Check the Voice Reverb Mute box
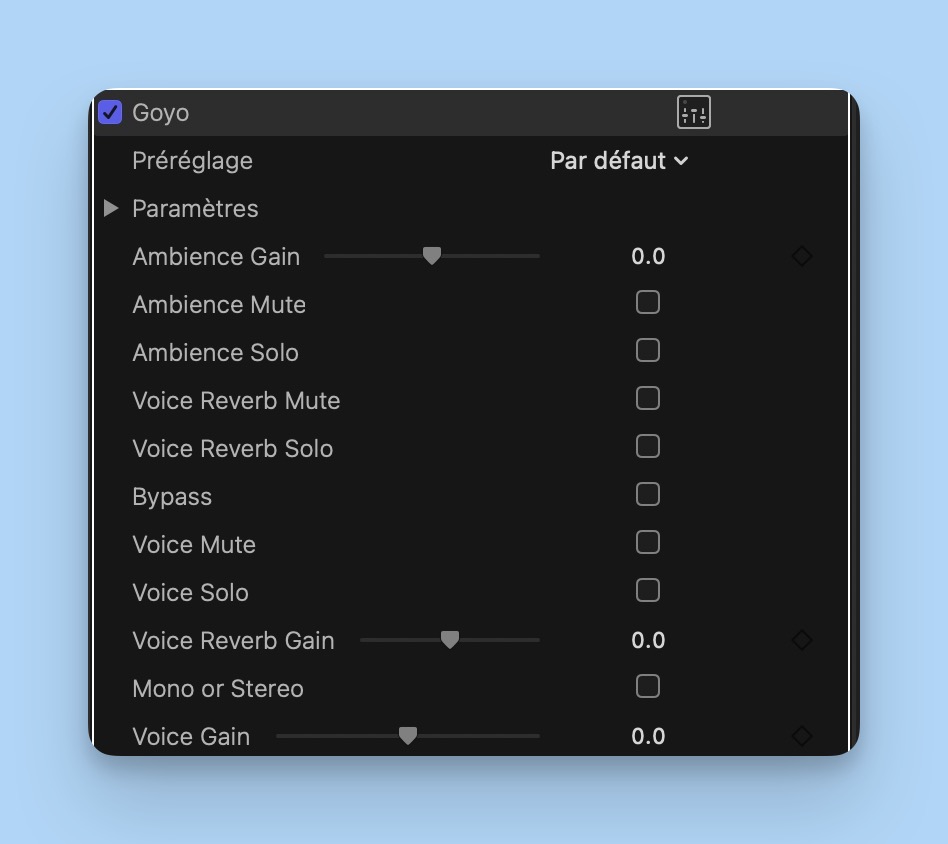This screenshot has width=948, height=844. click(x=648, y=398)
